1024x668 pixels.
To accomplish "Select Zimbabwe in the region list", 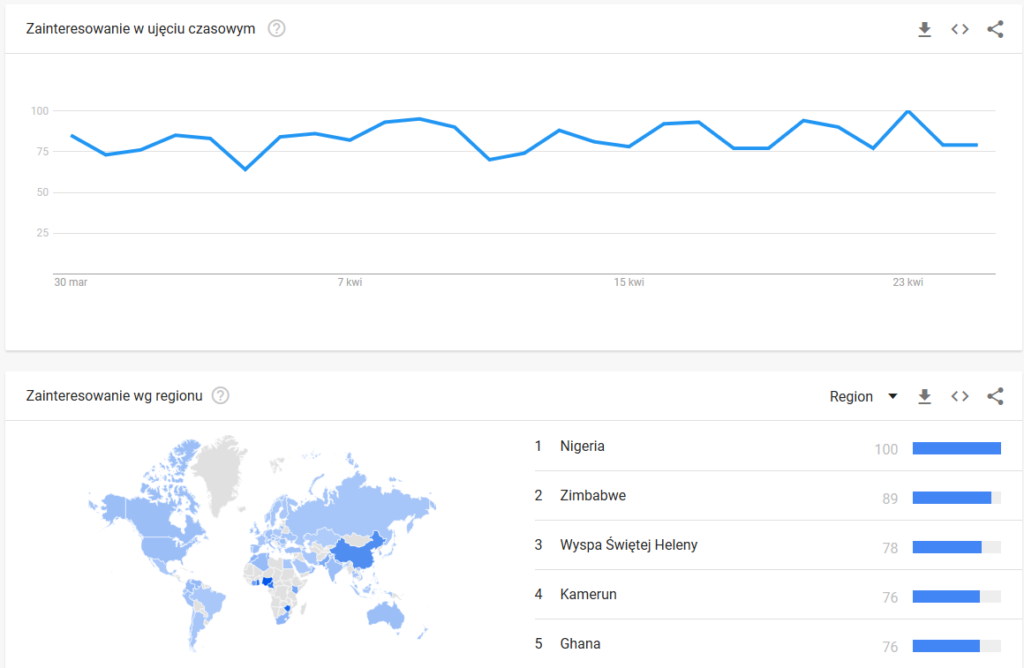I will (588, 495).
